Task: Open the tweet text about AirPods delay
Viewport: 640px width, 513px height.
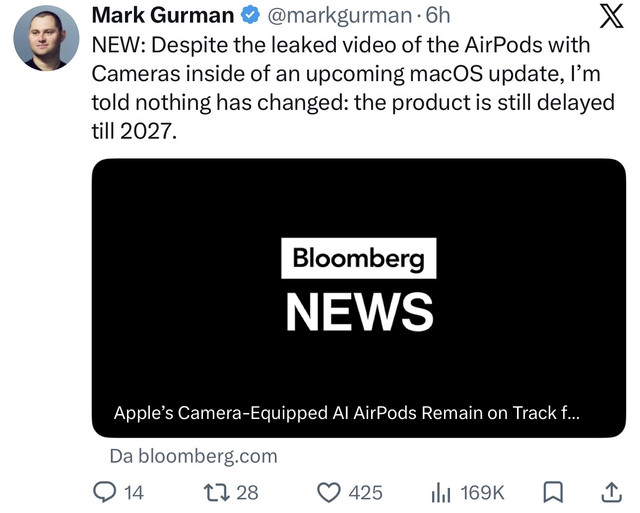Action: coord(353,88)
